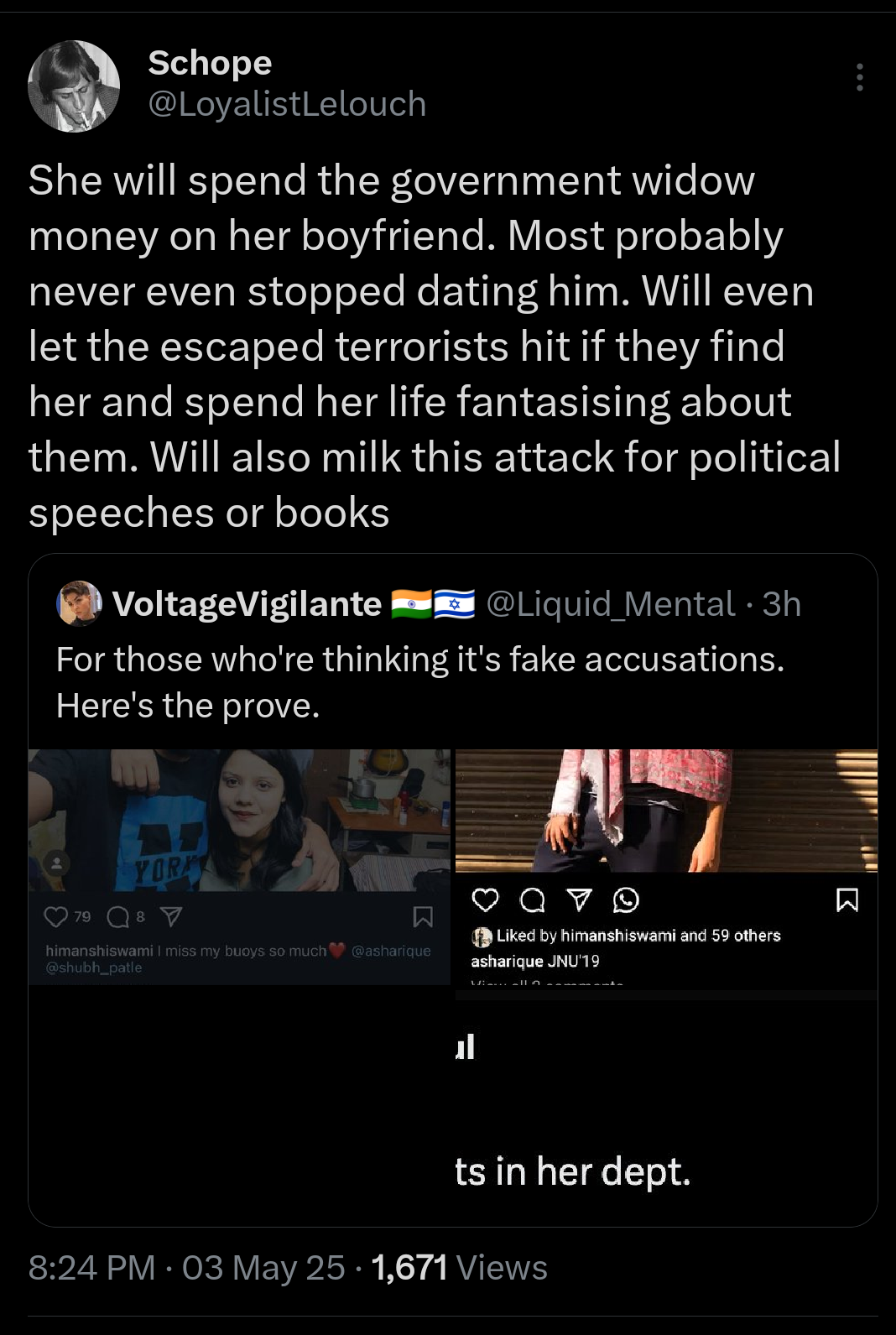896x1335 pixels.
Task: Open Schope's profile picture
Action: 74,86
